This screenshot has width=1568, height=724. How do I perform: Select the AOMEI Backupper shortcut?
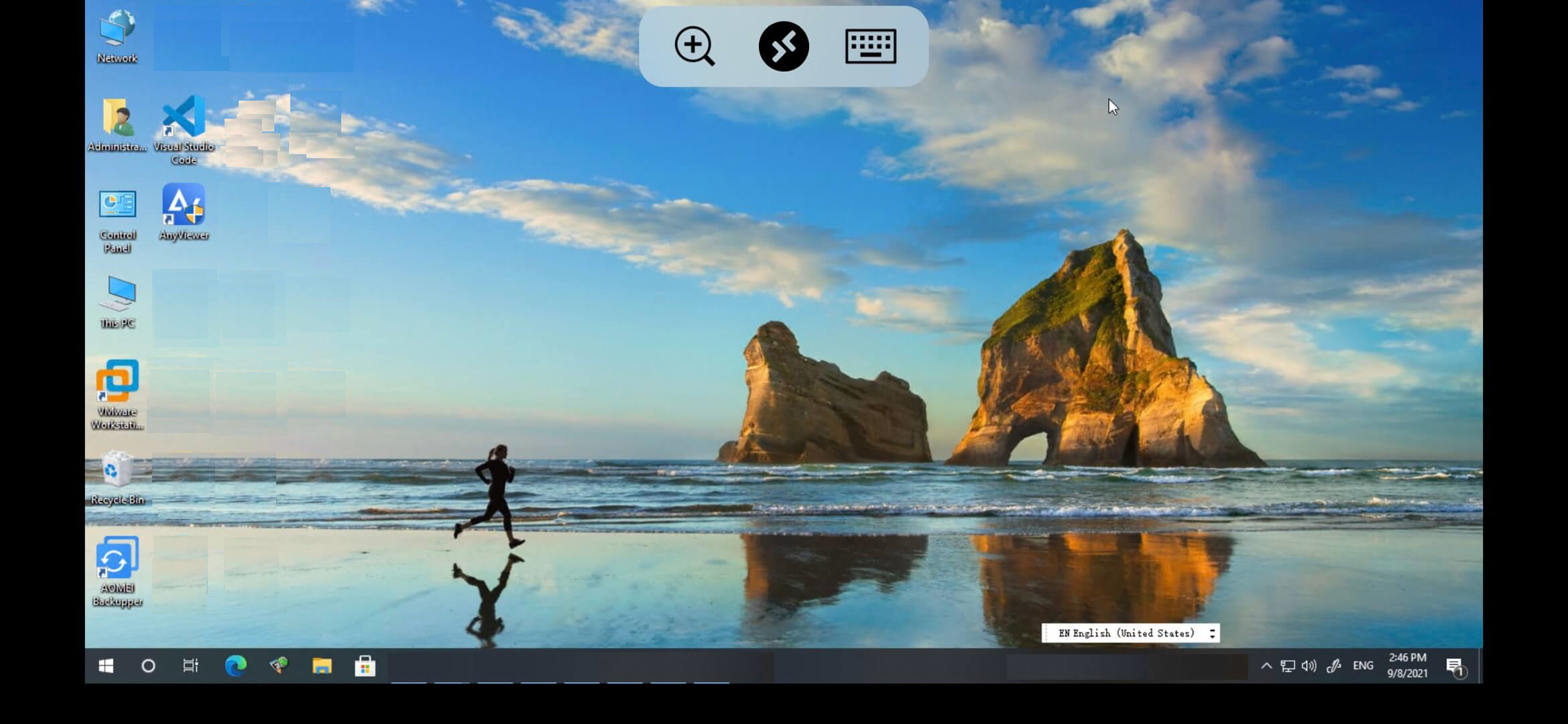pyautogui.click(x=117, y=572)
